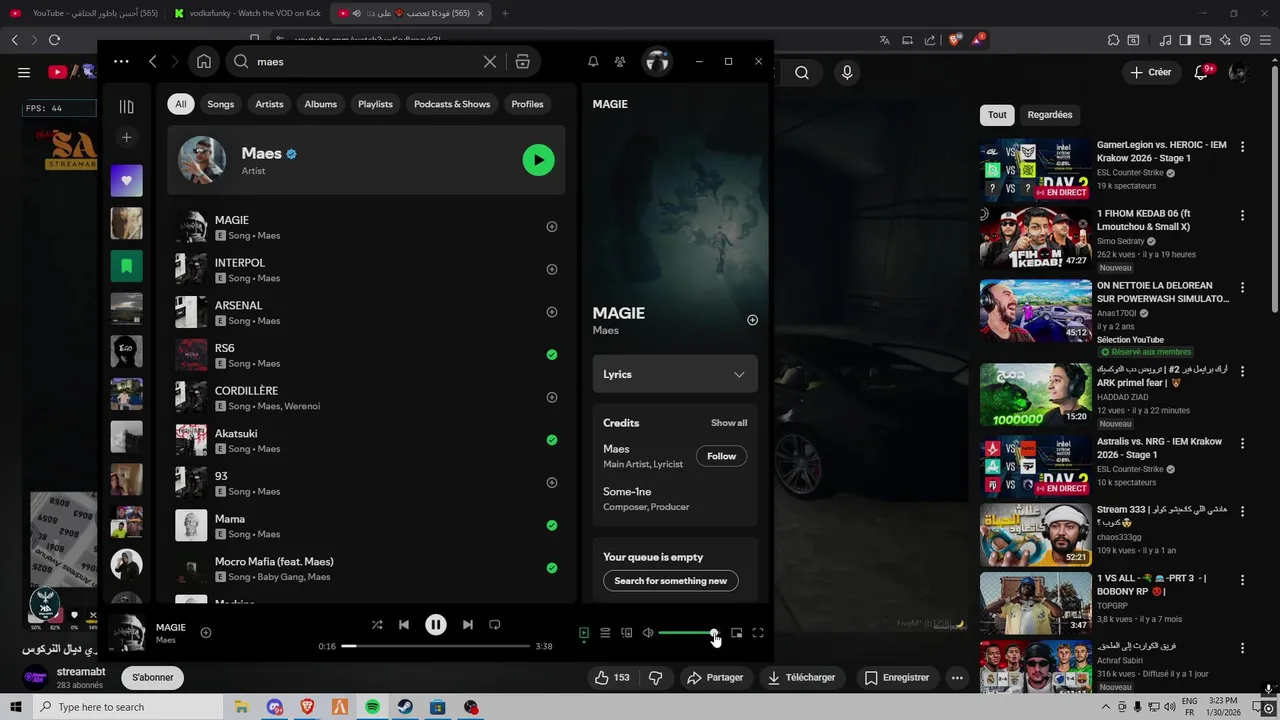Toggle shuffle in the Spotify player

[x=377, y=624]
